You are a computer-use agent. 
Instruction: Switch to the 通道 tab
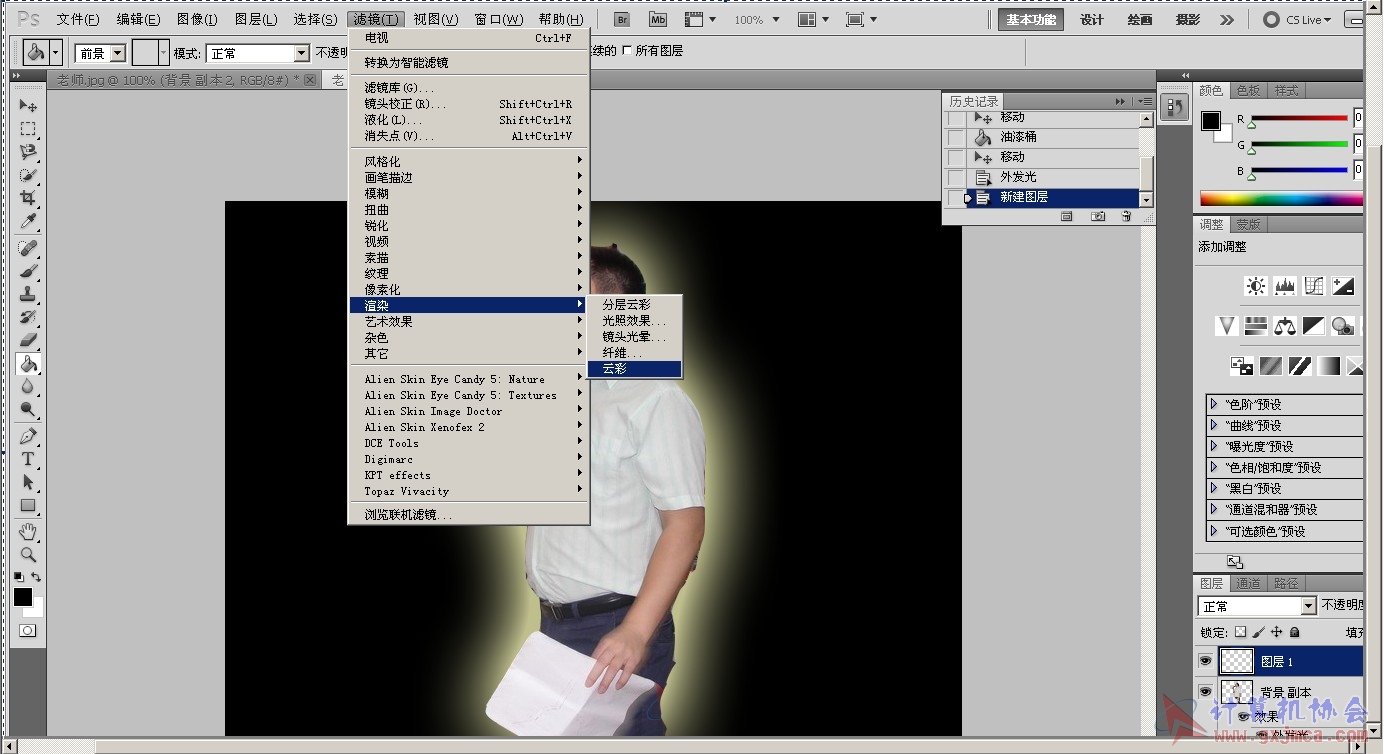coord(1248,583)
